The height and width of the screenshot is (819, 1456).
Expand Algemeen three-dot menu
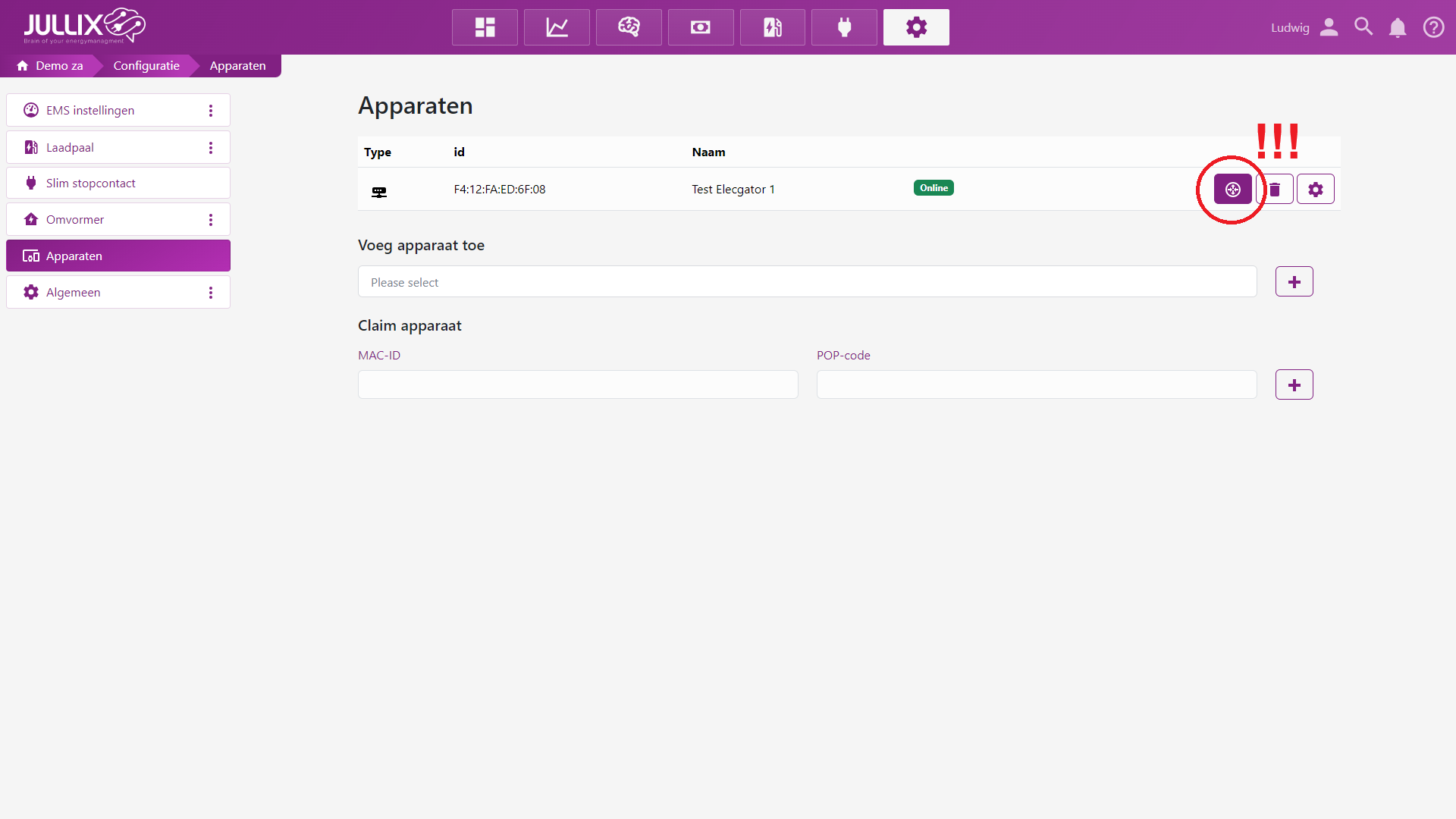[x=211, y=293]
